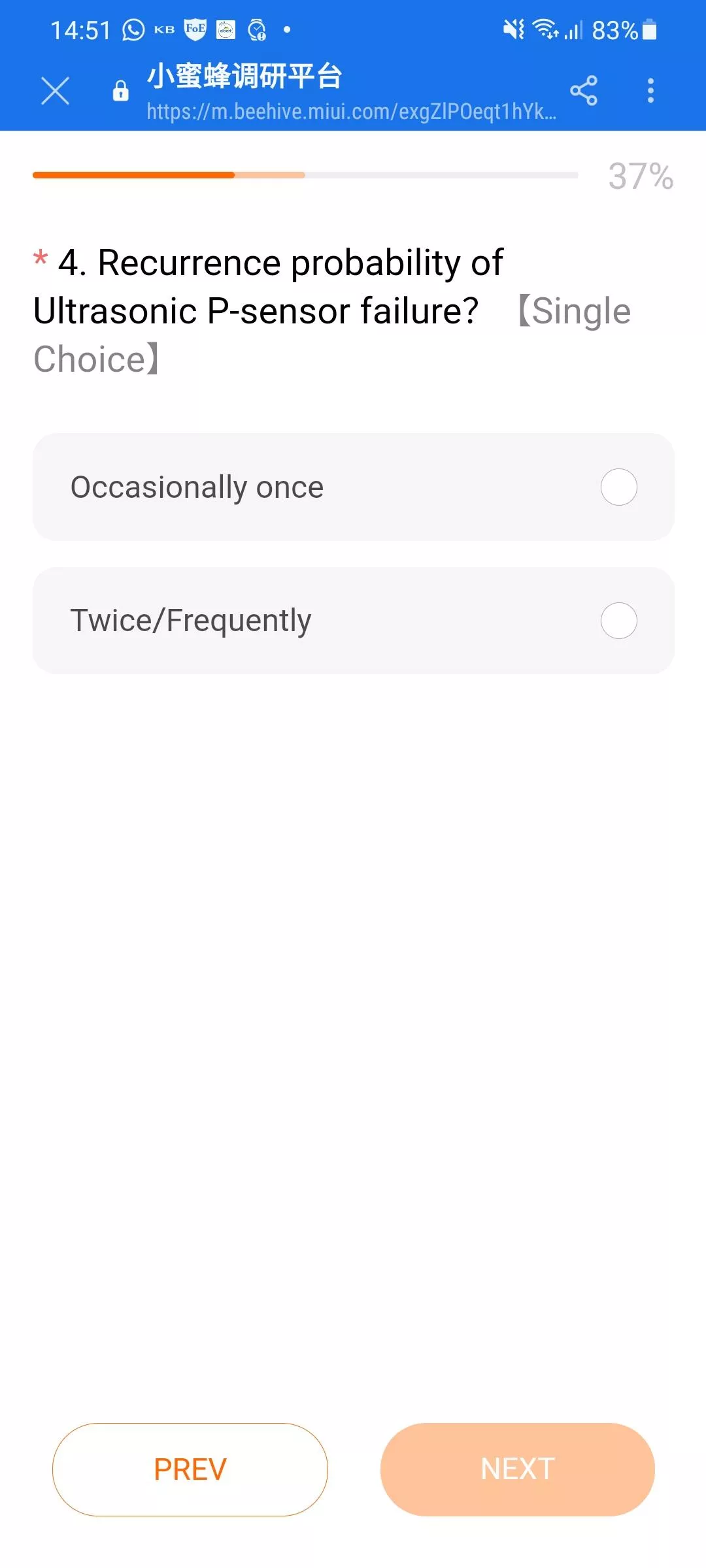
Task: Select the Occasionally once radio button
Action: coord(619,487)
